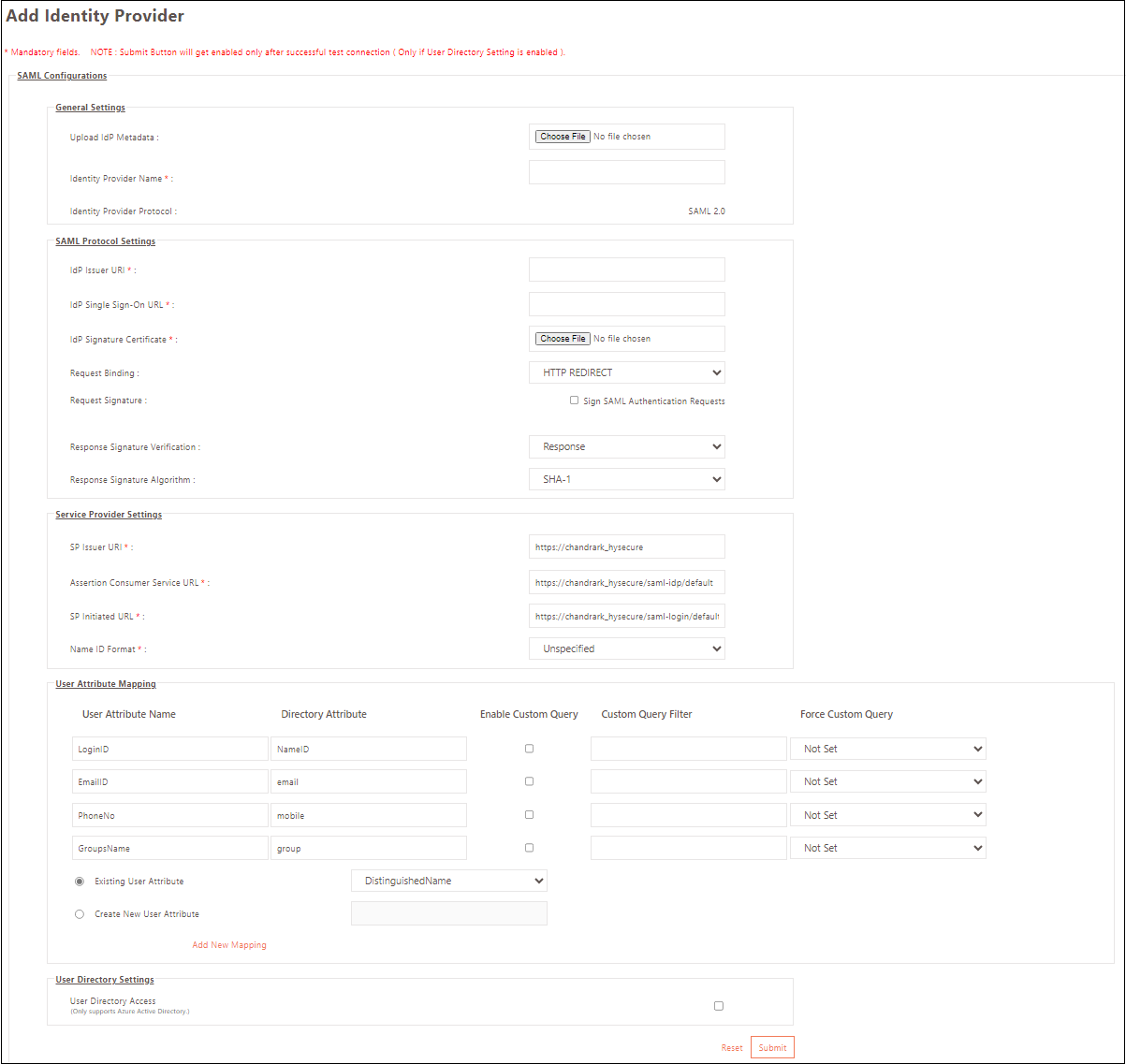Image resolution: width=1126 pixels, height=1064 pixels.
Task: Open the Request Binding dropdown
Action: pyautogui.click(x=626, y=372)
